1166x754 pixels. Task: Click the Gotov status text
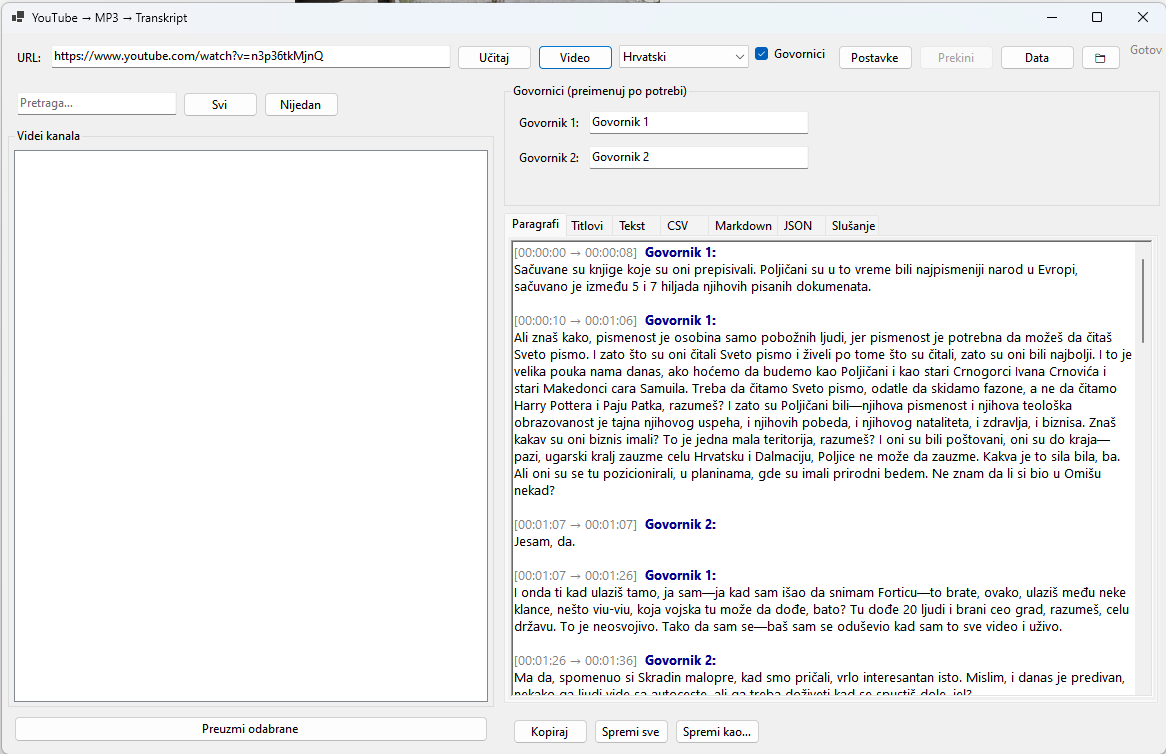coord(1146,50)
